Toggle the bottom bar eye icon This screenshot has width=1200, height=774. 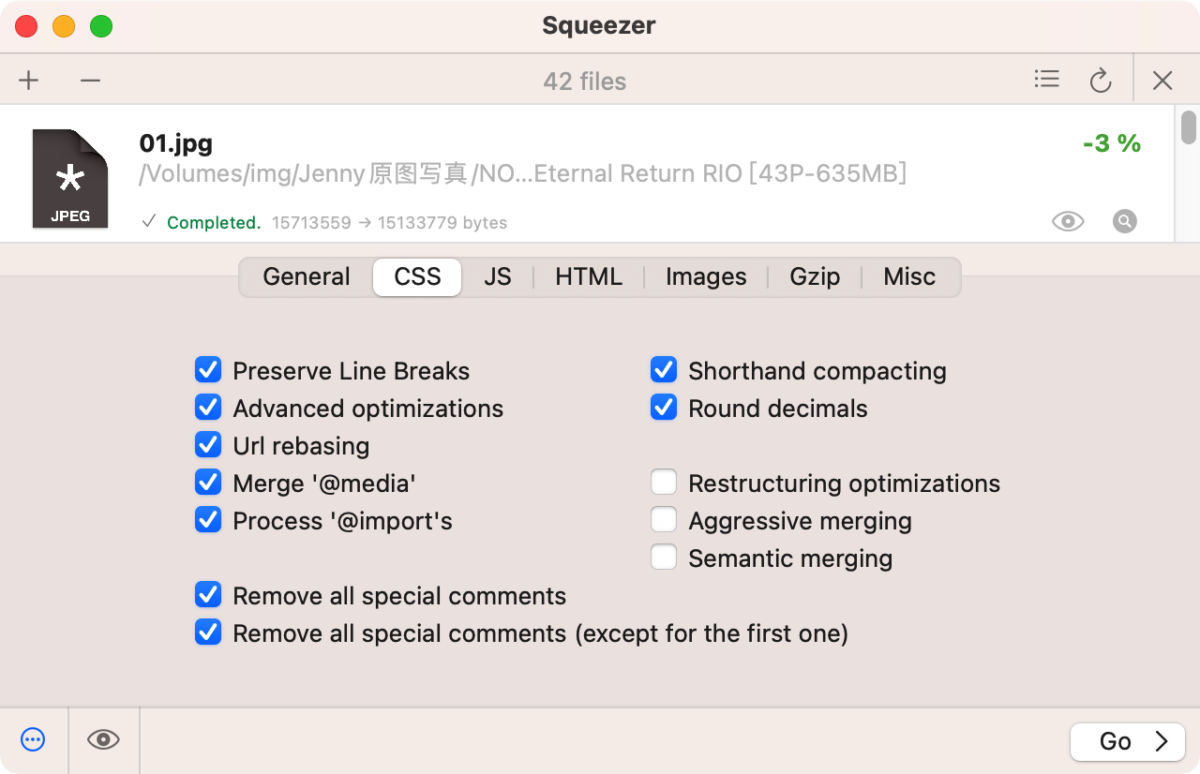[x=103, y=740]
